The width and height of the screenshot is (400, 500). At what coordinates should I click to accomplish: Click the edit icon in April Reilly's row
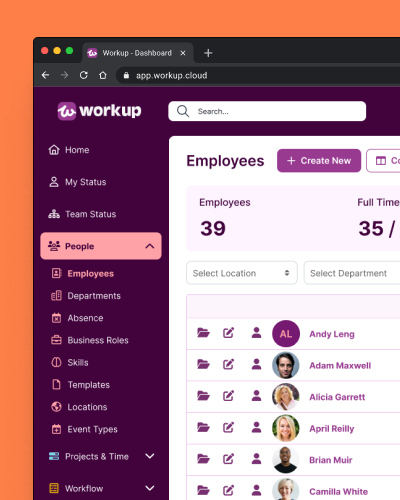pyautogui.click(x=228, y=427)
